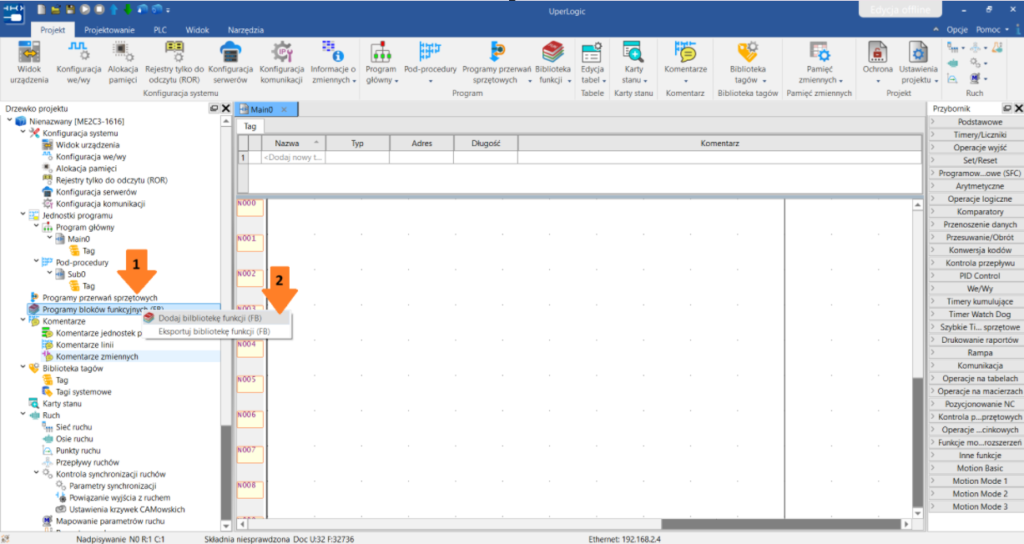
Task: Select Dodaj bibliotekę funkcji (FB) menu entry
Action: pos(217,318)
